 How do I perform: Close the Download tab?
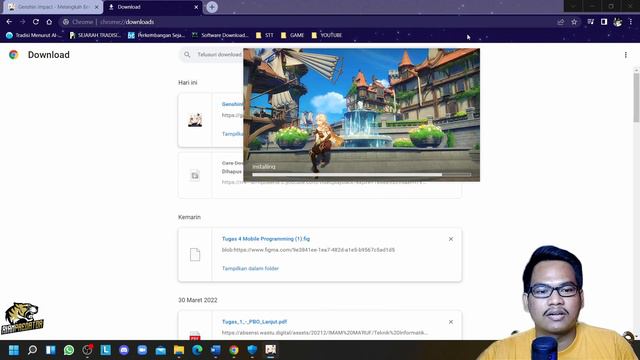point(196,7)
